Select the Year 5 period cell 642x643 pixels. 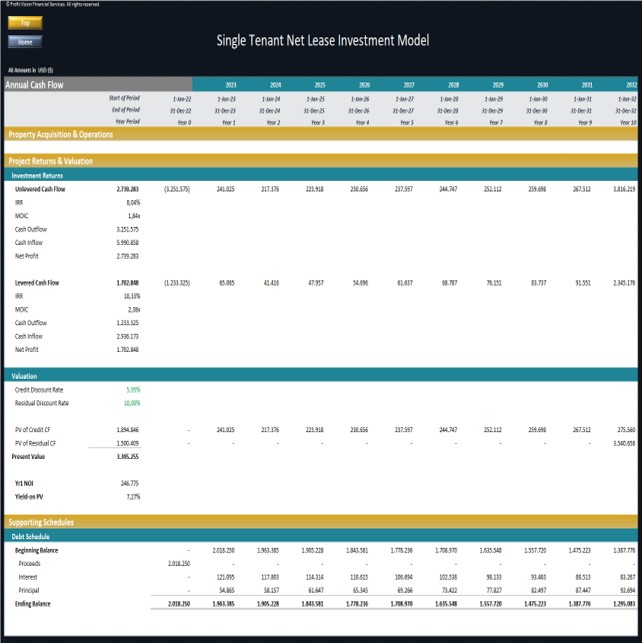click(x=407, y=122)
